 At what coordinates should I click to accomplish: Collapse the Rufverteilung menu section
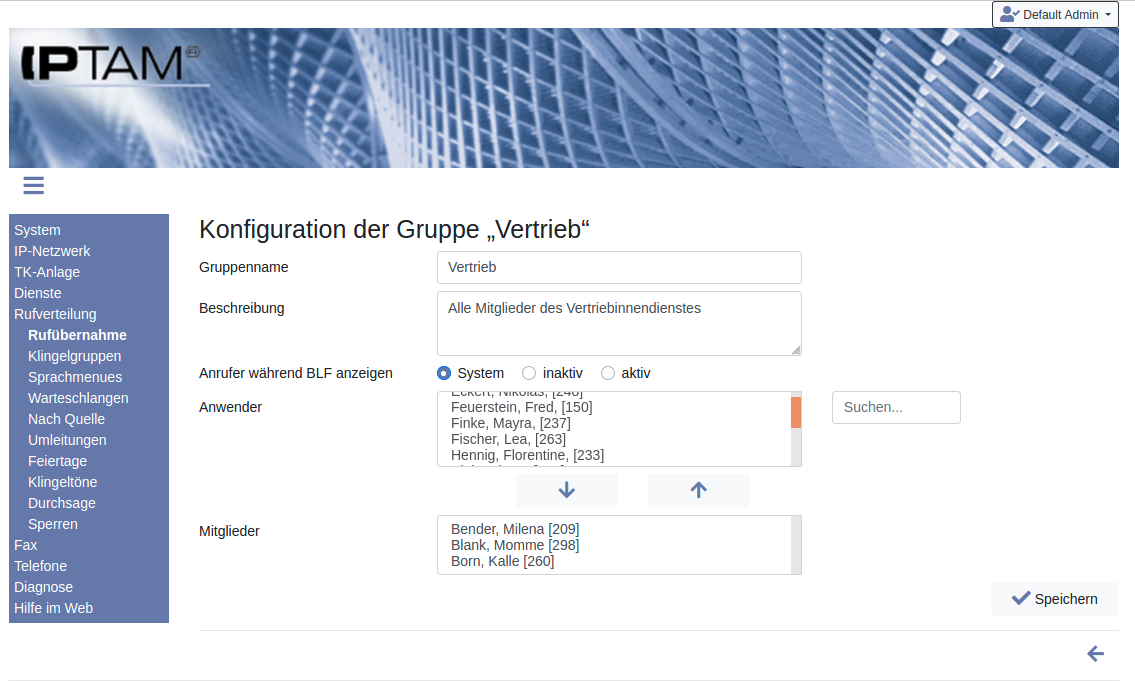(55, 314)
